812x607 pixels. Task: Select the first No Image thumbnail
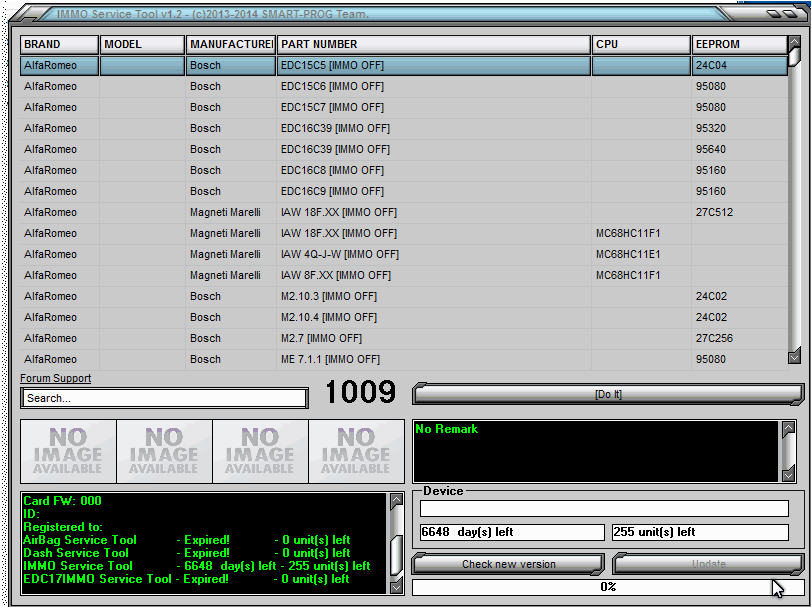[68, 451]
